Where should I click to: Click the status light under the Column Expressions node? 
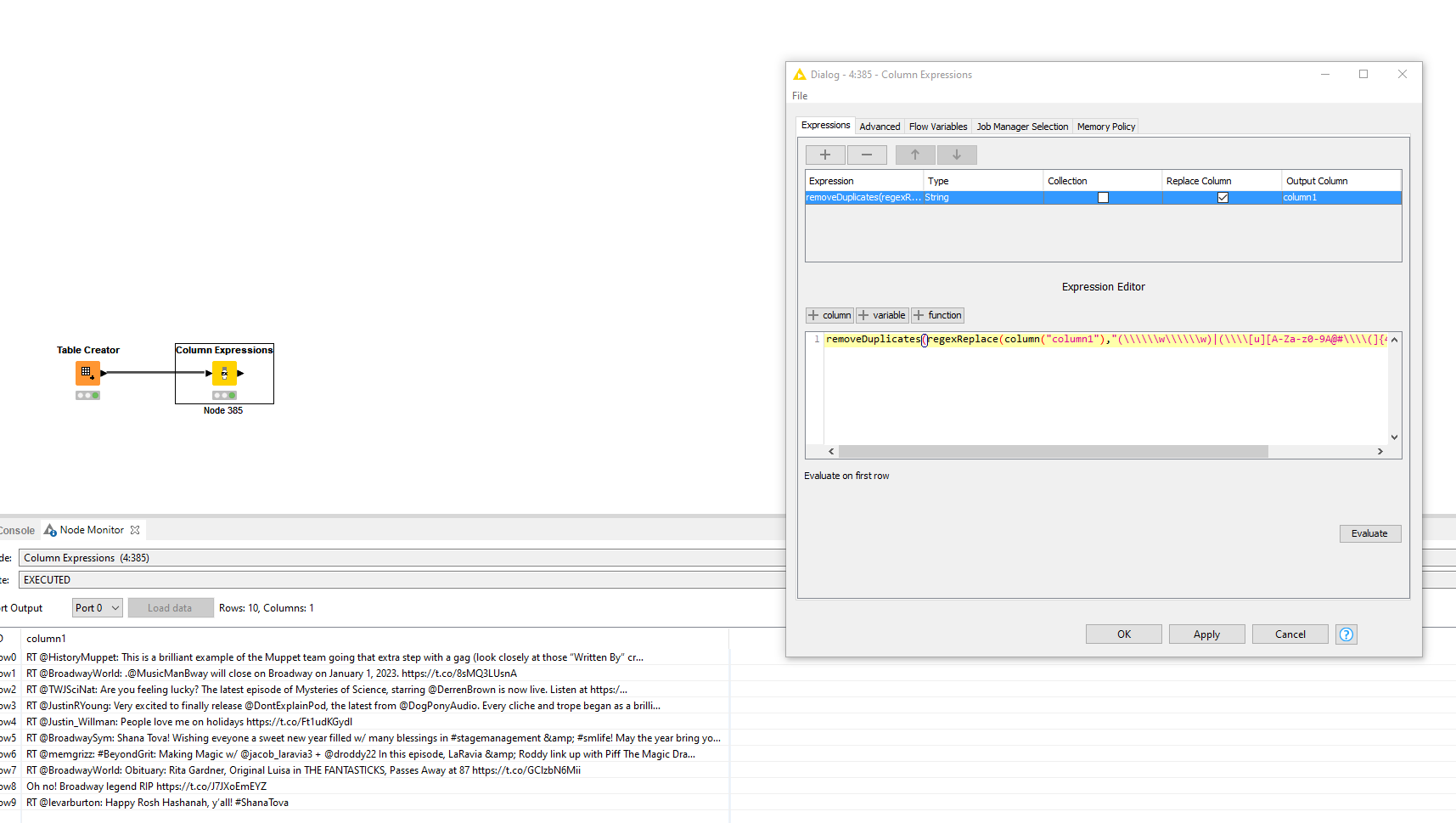click(223, 394)
